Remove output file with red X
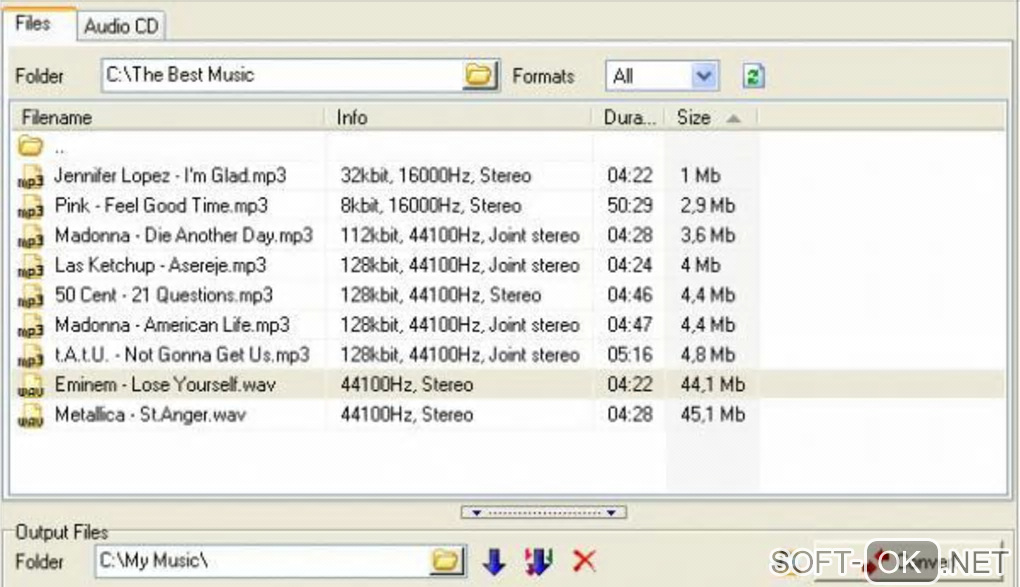Image resolution: width=1020 pixels, height=587 pixels. click(584, 561)
